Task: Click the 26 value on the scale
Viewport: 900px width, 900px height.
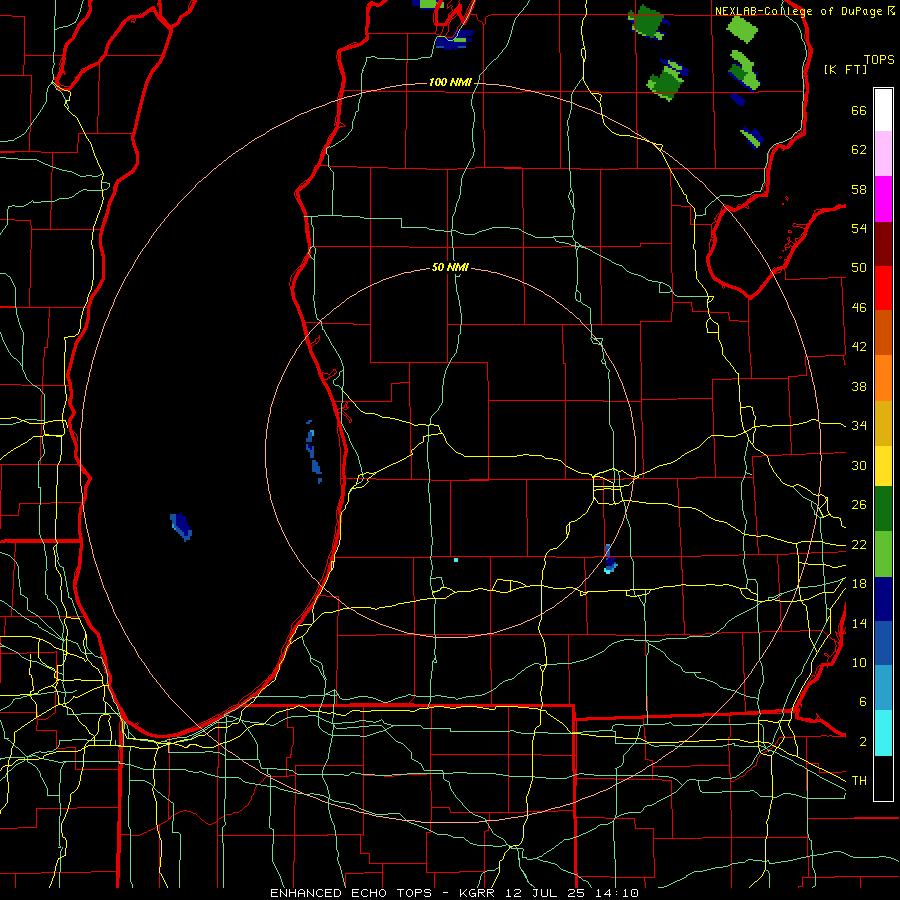Action: (x=859, y=505)
